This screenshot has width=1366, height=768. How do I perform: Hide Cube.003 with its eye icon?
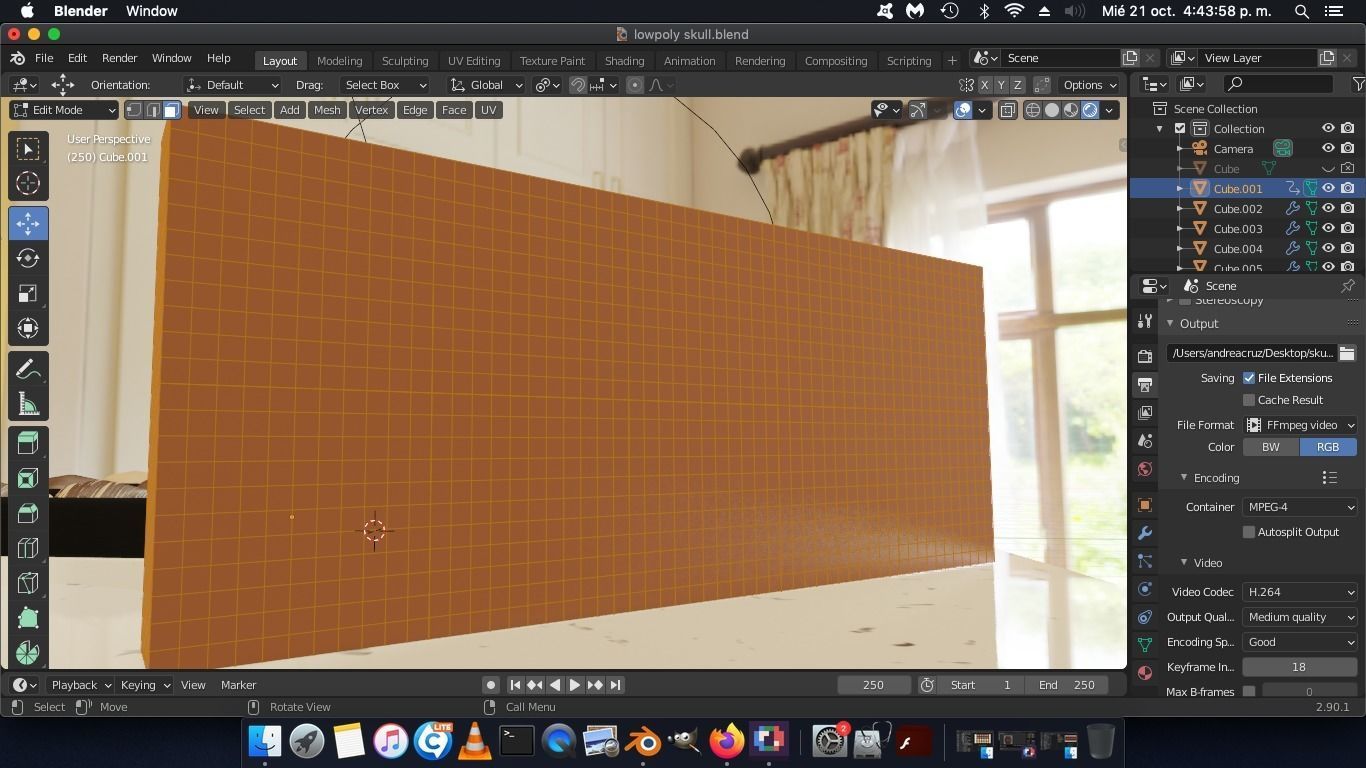click(x=1328, y=229)
